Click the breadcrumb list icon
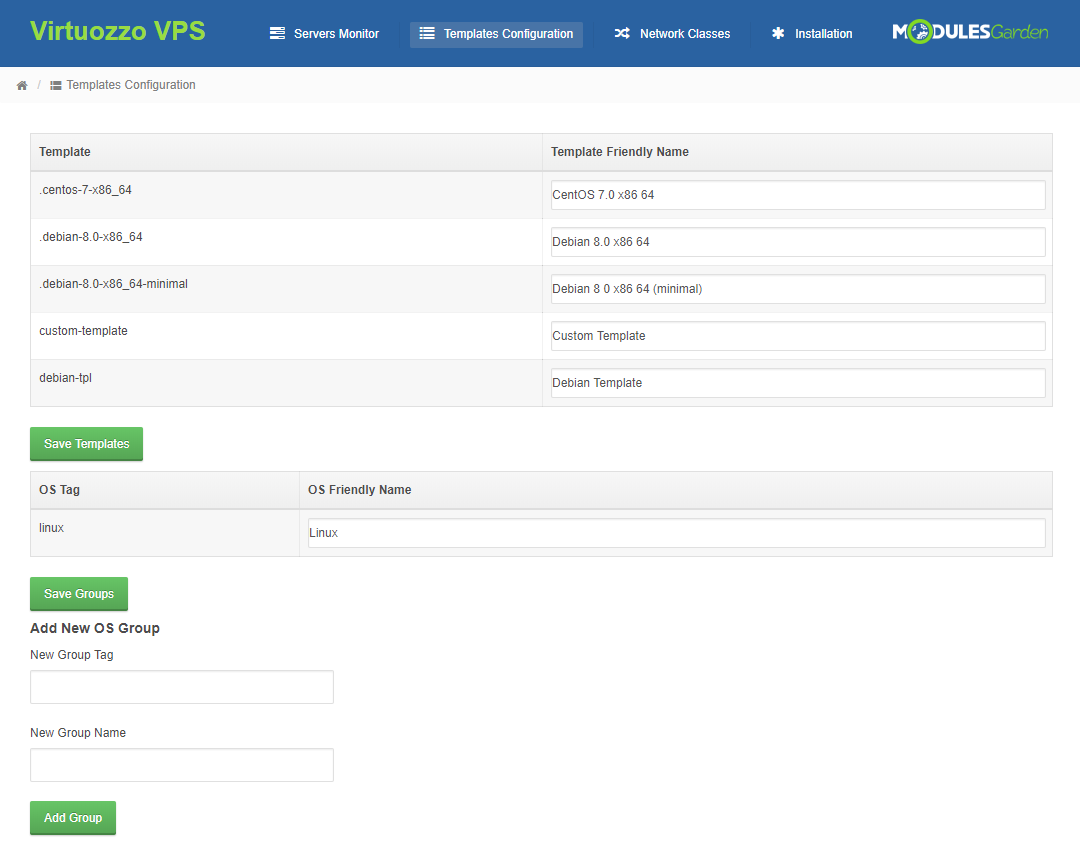This screenshot has height=861, width=1080. (x=56, y=85)
